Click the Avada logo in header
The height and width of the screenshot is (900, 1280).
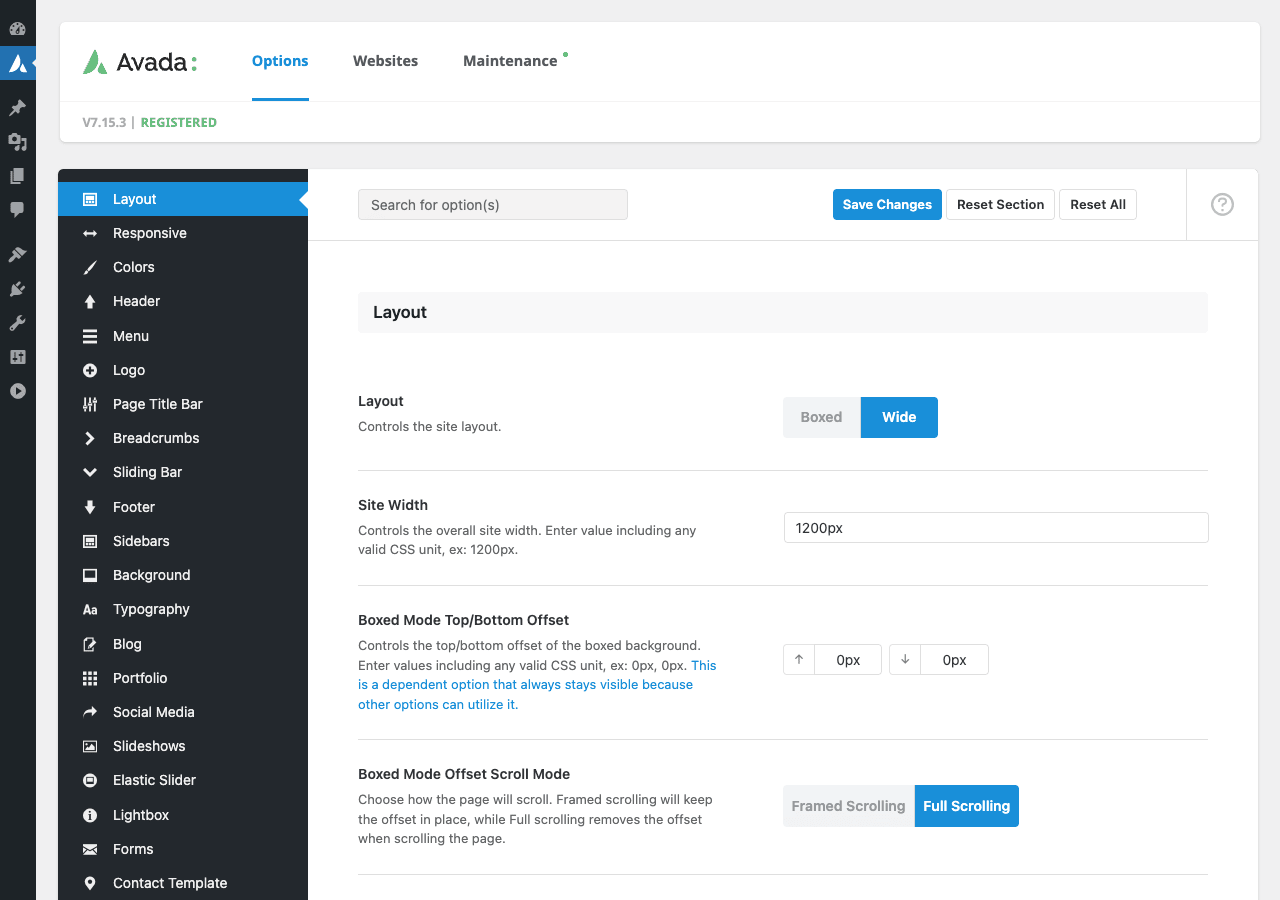tap(140, 62)
